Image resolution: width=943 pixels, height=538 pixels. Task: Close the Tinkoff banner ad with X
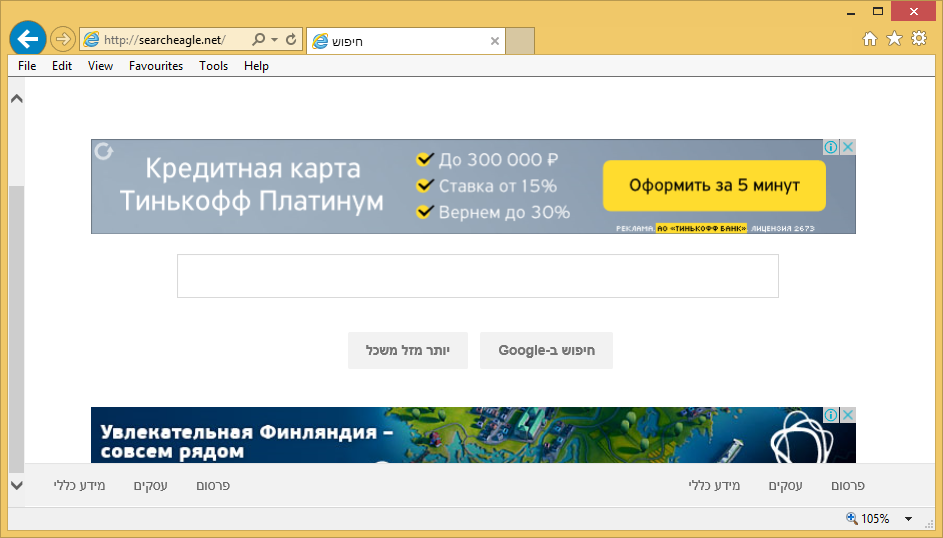pyautogui.click(x=847, y=148)
